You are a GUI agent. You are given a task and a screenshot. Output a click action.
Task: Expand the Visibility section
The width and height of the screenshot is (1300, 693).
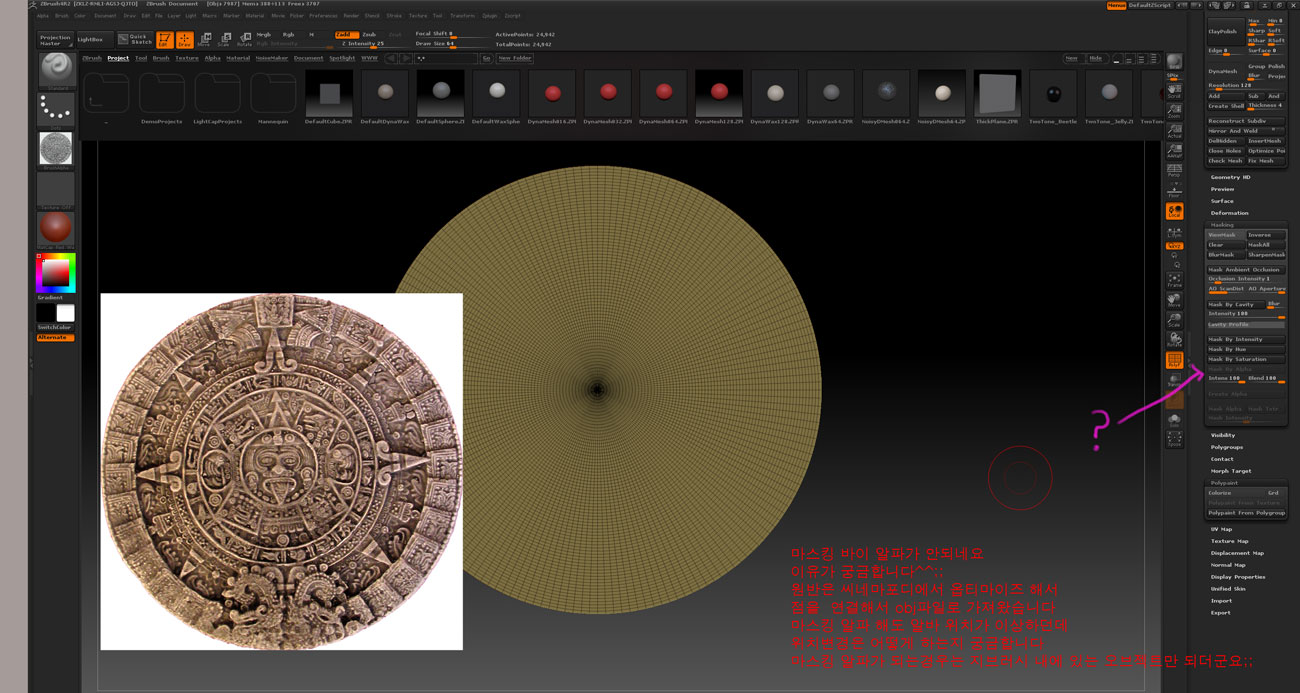[x=1223, y=435]
